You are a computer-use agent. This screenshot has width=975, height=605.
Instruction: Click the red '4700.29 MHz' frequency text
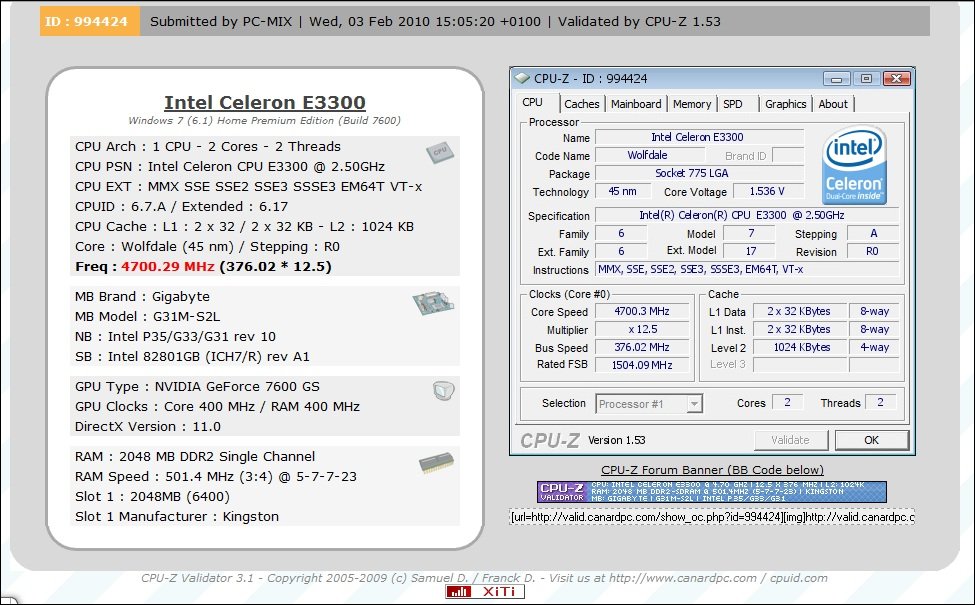[x=168, y=267]
